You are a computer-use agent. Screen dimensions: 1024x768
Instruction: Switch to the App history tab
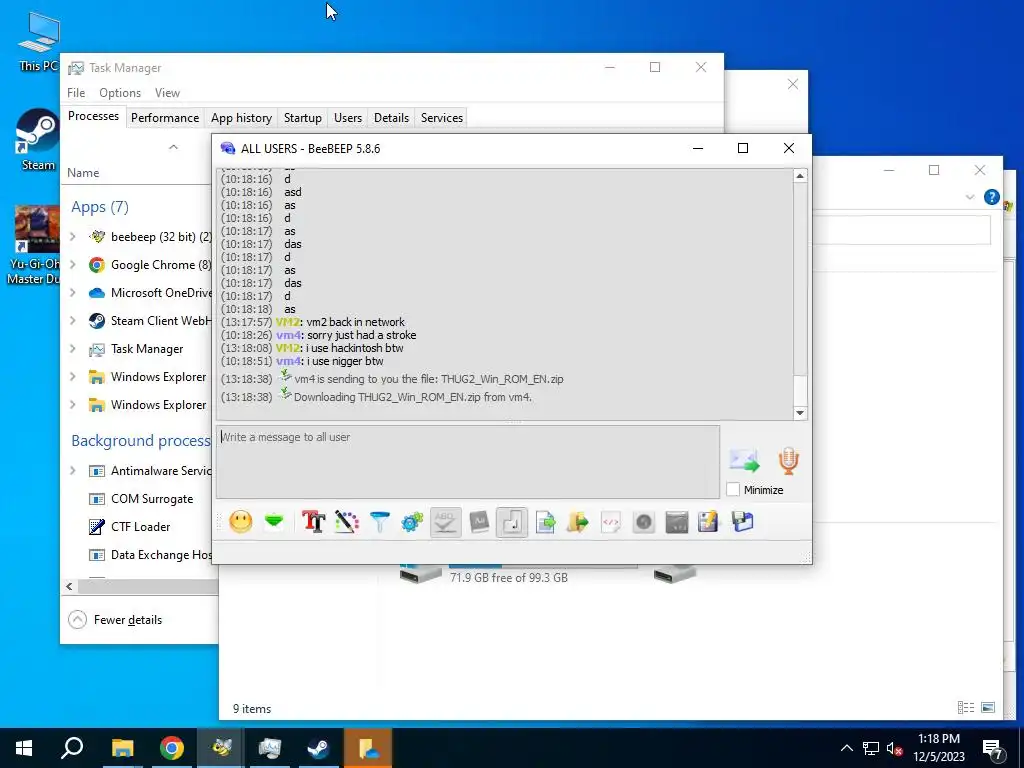(x=241, y=118)
